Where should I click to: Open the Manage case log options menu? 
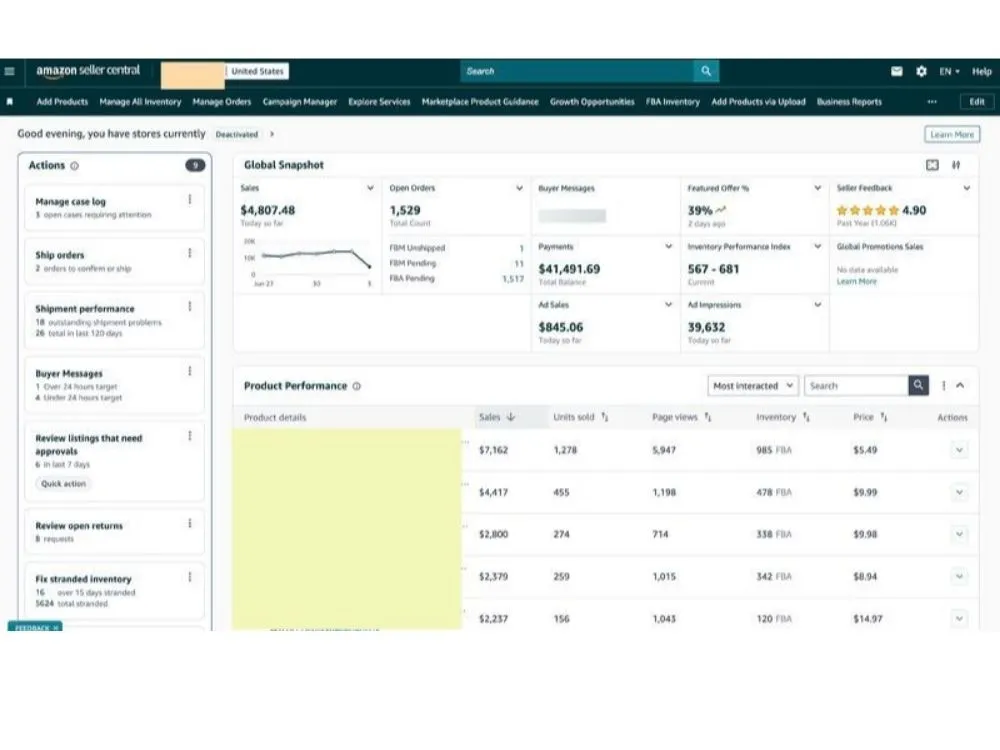(x=189, y=200)
